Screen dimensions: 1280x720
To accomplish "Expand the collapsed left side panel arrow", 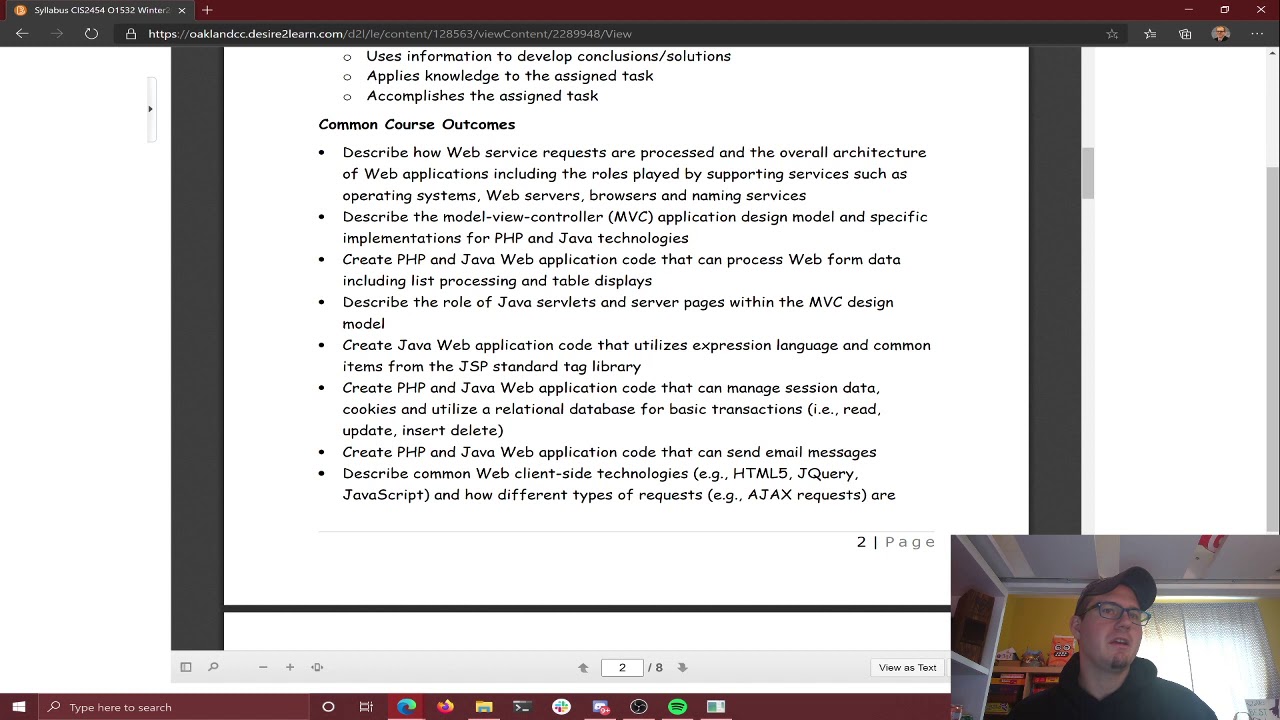I will pyautogui.click(x=150, y=109).
